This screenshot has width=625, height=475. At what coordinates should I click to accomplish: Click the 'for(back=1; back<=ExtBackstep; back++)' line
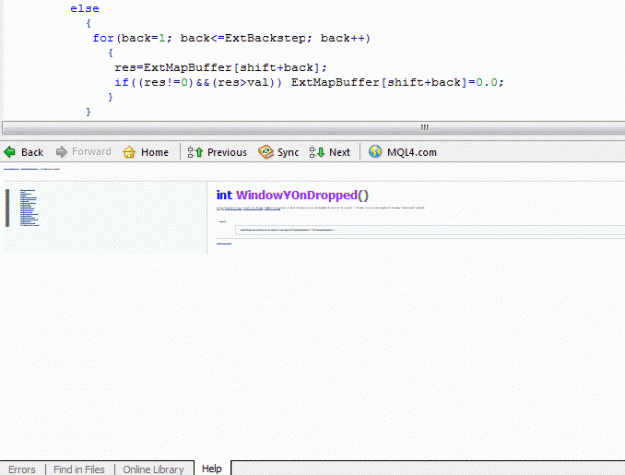point(232,38)
